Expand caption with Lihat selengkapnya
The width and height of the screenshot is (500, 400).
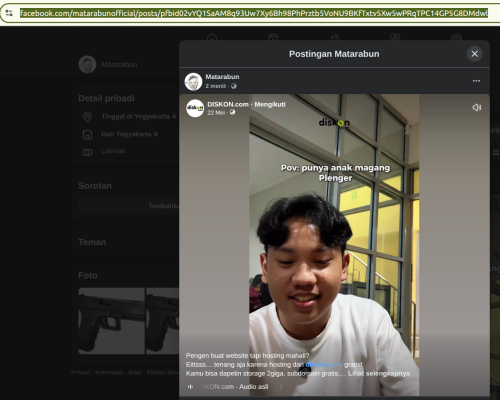[379, 373]
